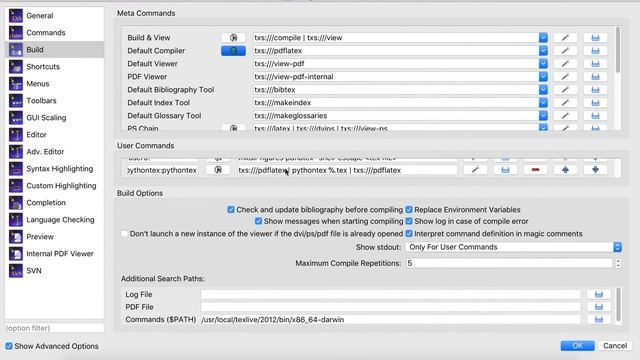640x360 pixels.
Task: Click folder browse icon for PDF Viewer
Action: pos(596,77)
